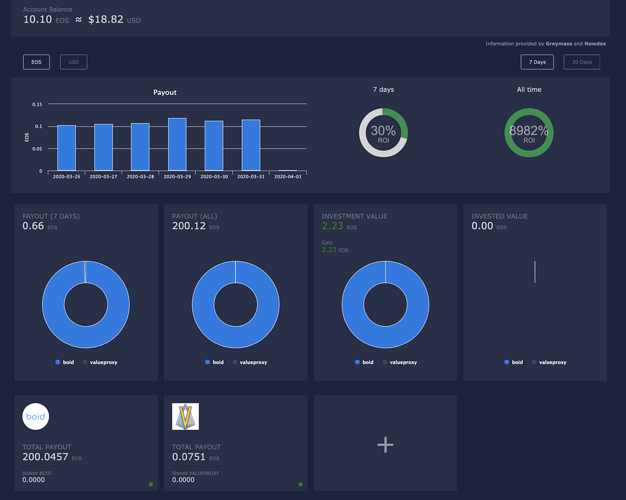Screen dimensions: 626x500
Task: Click the payout bar for 2020-03-27
Action: coord(103,147)
